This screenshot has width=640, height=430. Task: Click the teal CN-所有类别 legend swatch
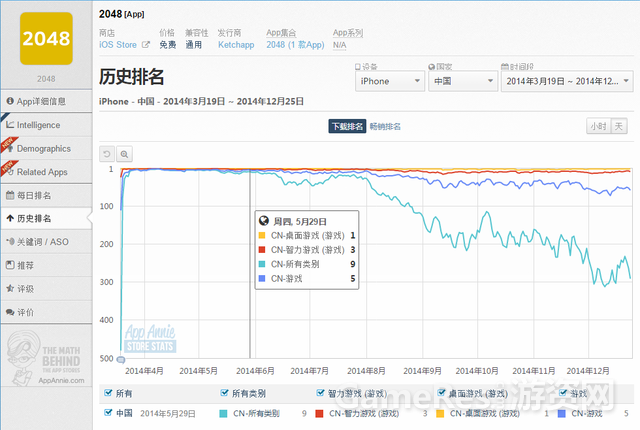223,414
